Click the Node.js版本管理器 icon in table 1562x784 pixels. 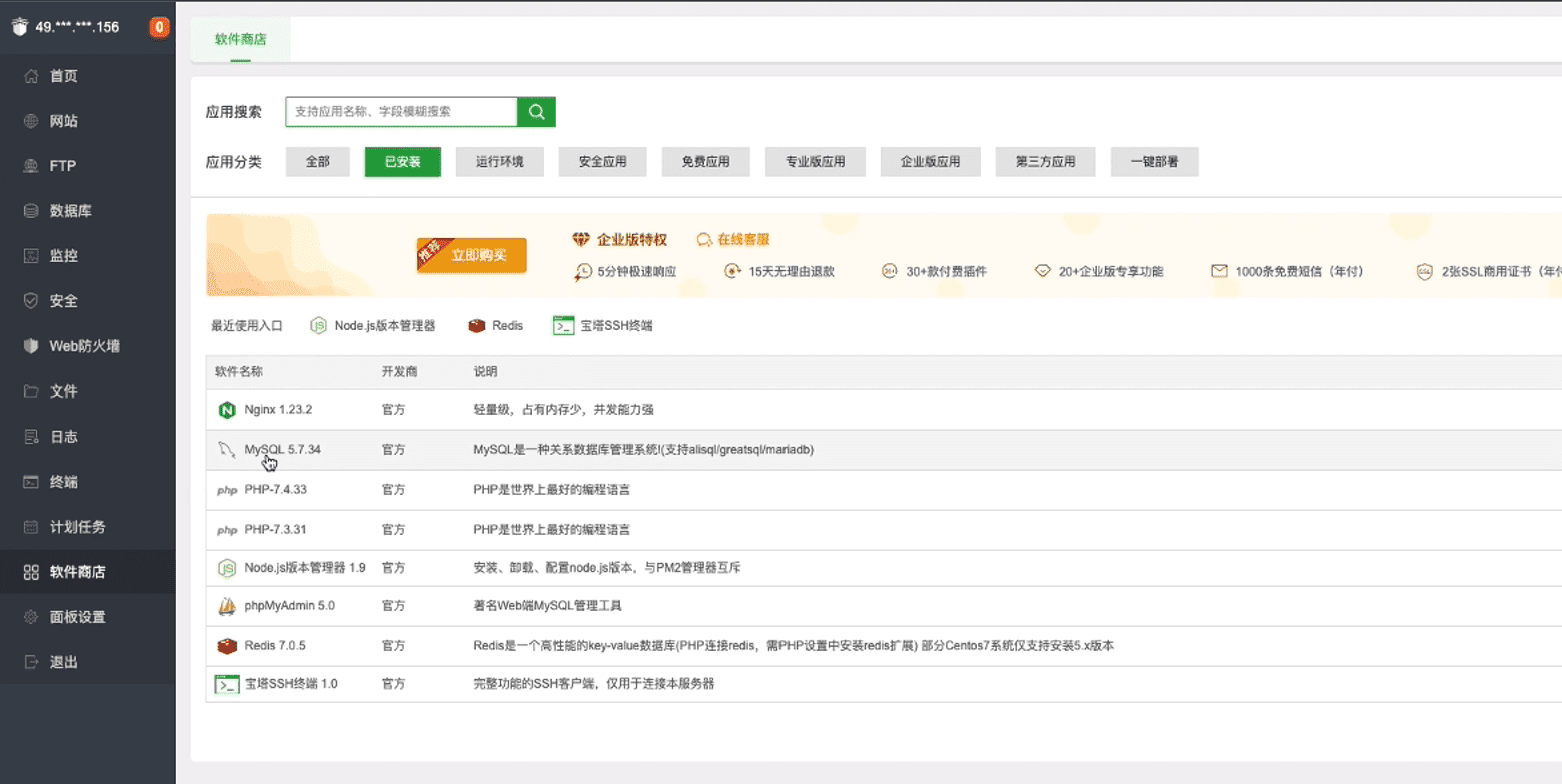point(226,568)
